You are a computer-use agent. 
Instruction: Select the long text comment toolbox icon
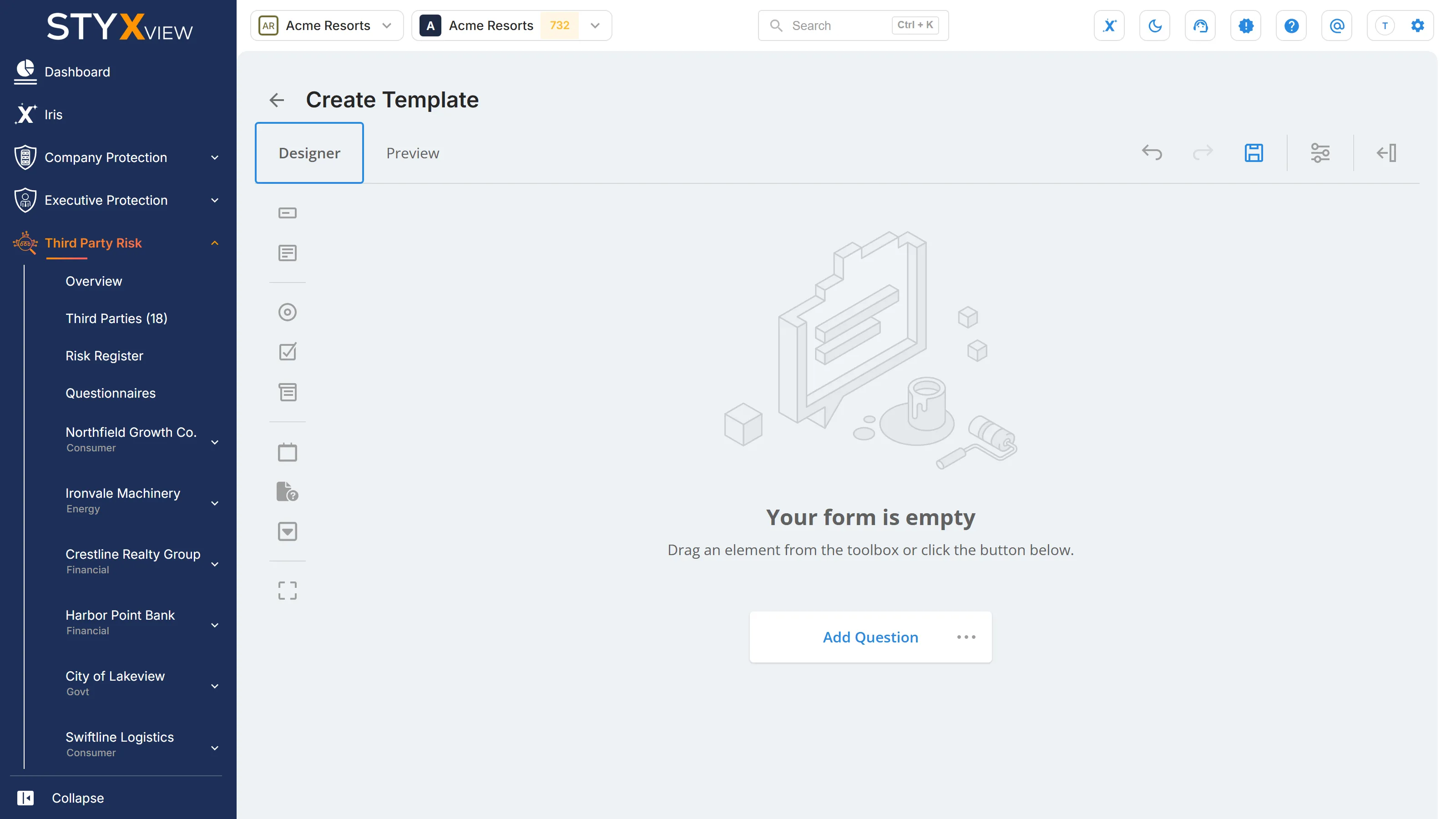coord(287,253)
